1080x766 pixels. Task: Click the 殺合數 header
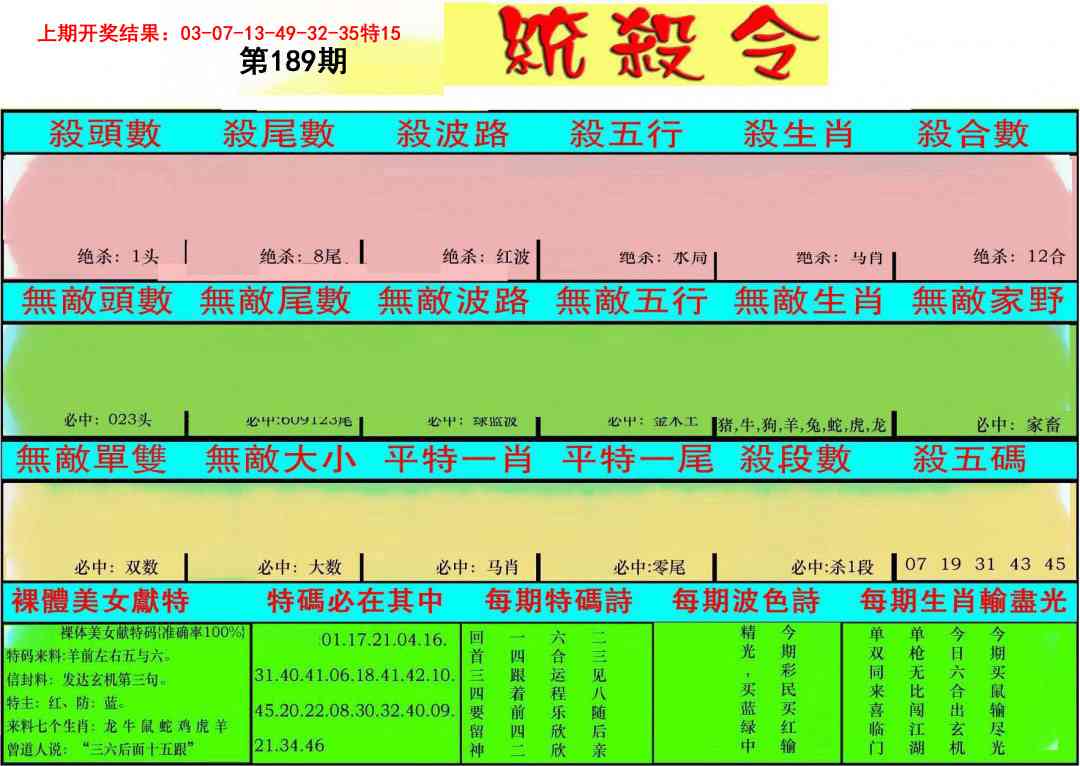(x=975, y=134)
